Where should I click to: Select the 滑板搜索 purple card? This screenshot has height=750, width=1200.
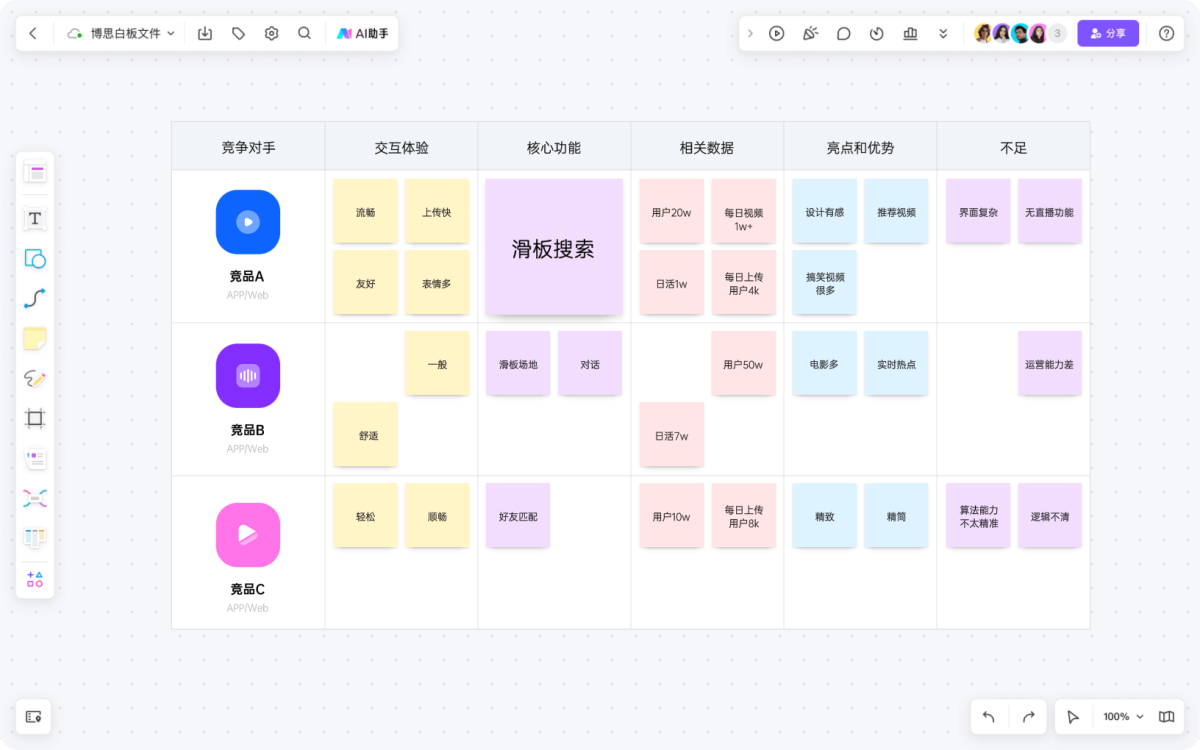tap(554, 247)
